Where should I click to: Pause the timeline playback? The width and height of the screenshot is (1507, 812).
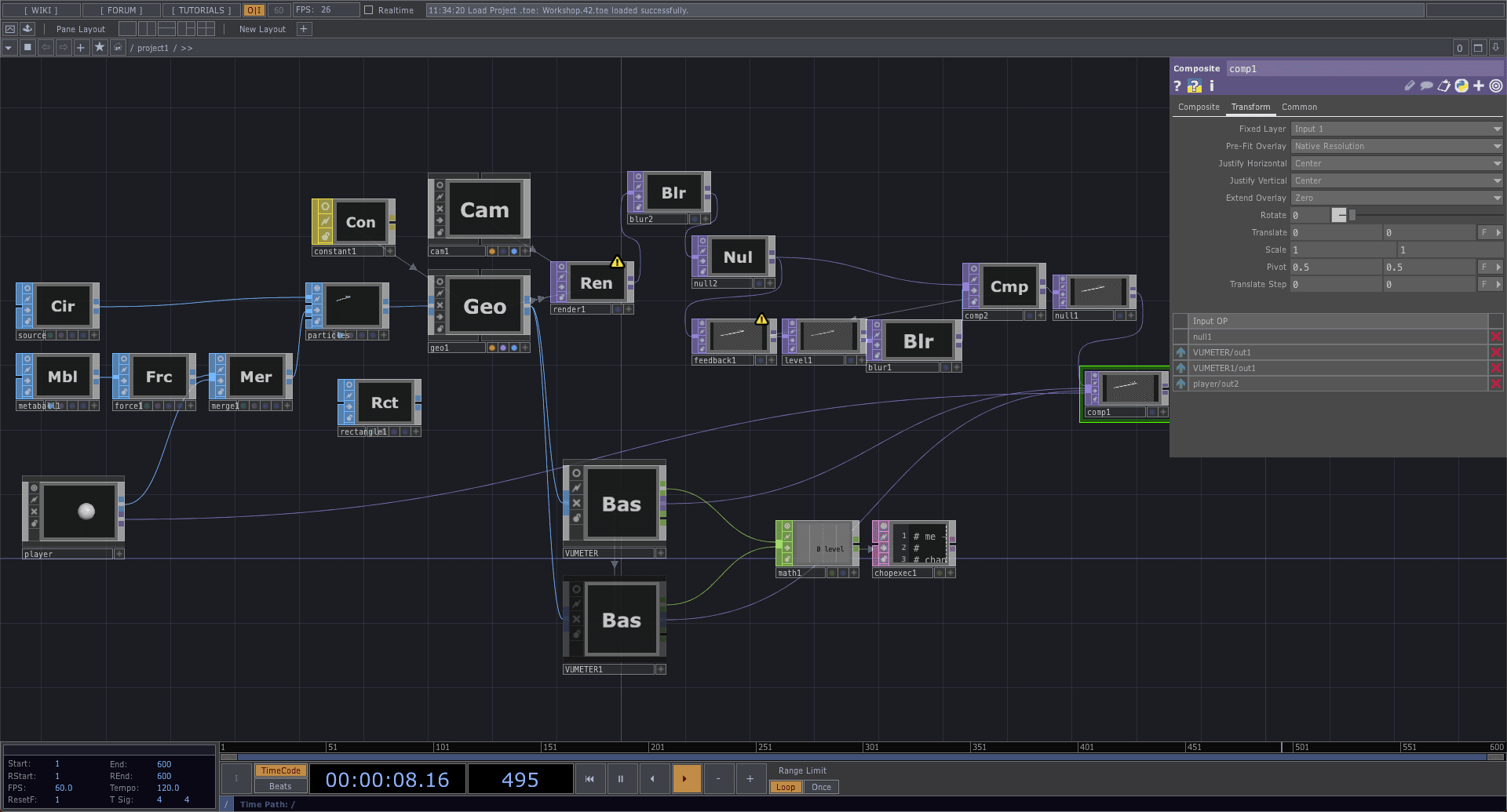coord(620,779)
